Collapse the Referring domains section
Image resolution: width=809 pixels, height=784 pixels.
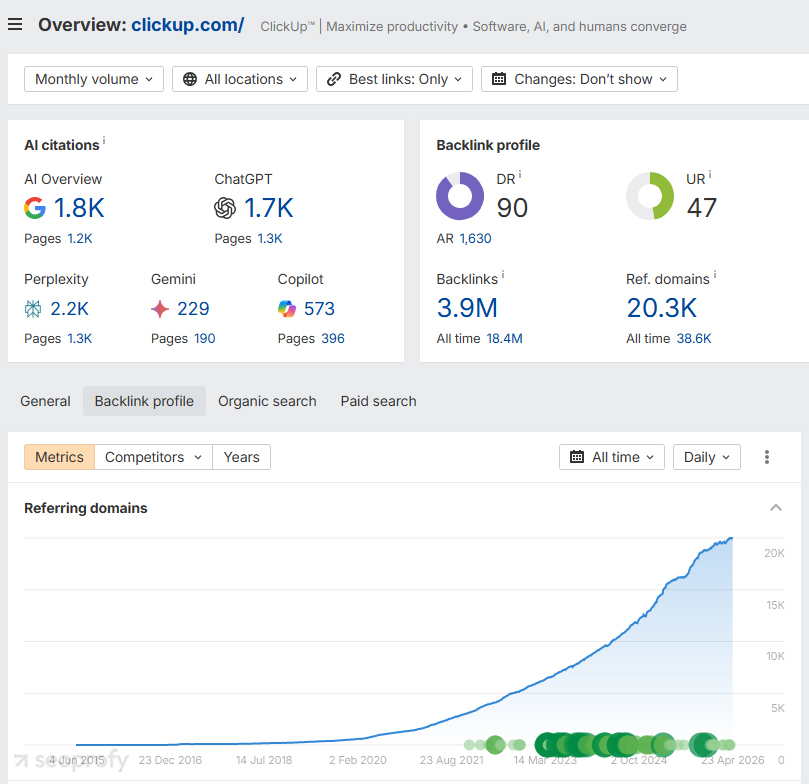pyautogui.click(x=775, y=508)
